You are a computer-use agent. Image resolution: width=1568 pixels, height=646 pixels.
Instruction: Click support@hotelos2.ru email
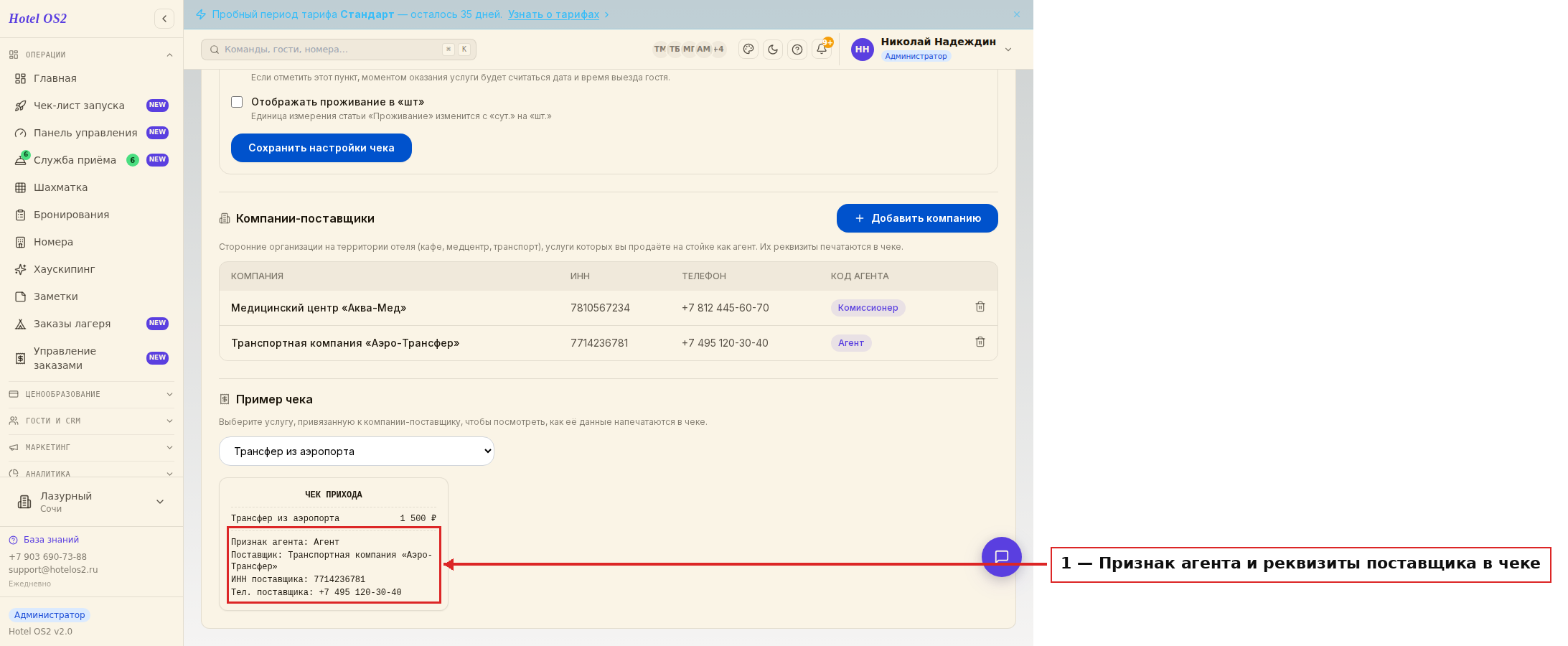(x=53, y=570)
